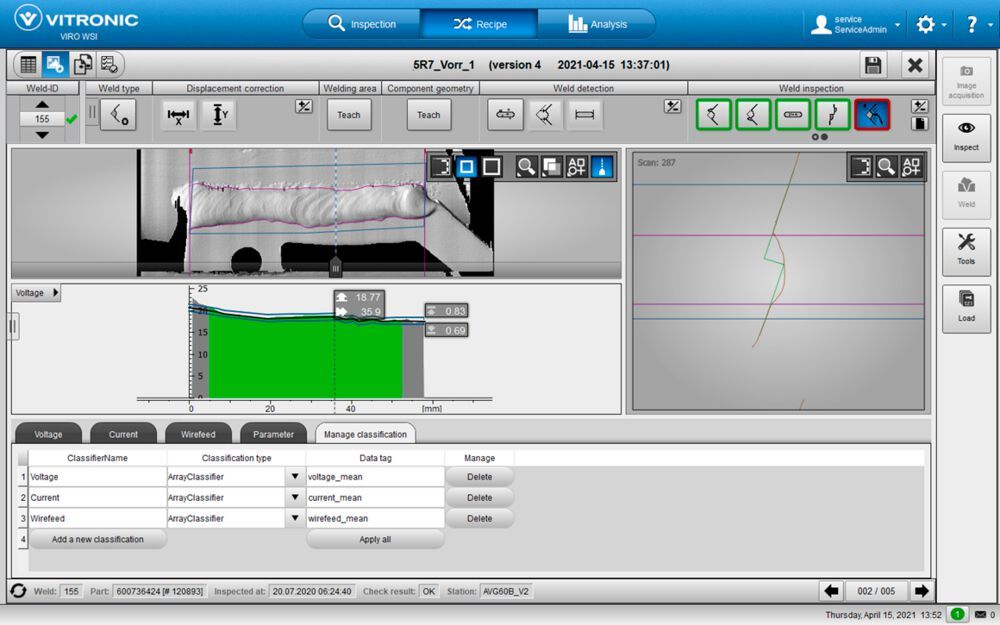This screenshot has height=625, width=1000.
Task: Expand the Voltage chart selector arrow
Action: 55,293
